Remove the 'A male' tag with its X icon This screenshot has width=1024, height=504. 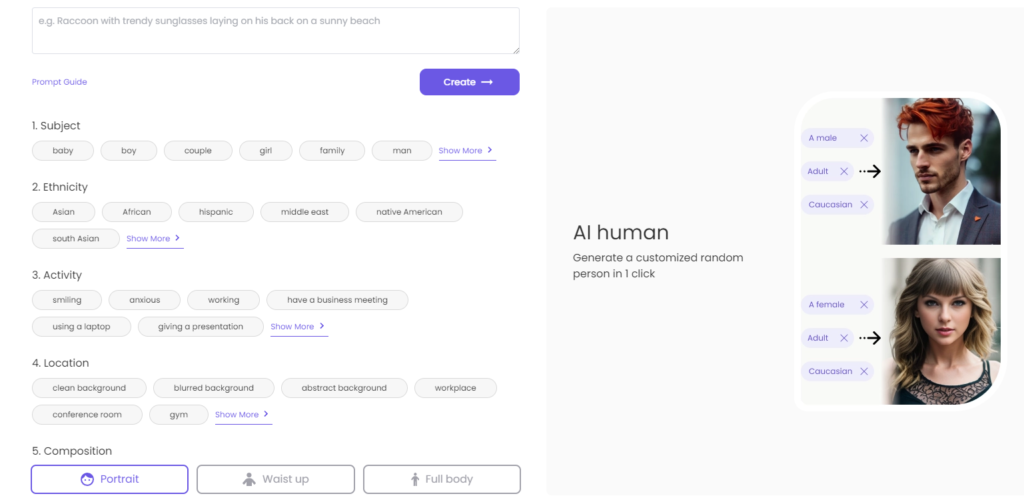click(863, 138)
